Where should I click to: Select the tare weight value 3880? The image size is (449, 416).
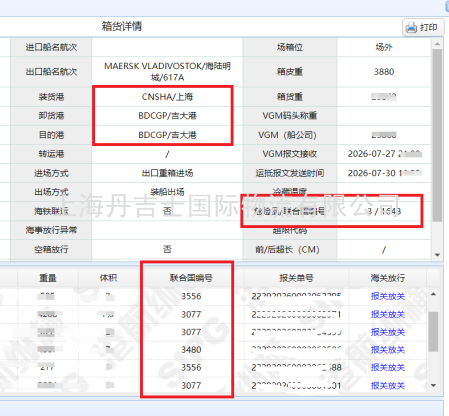pos(384,72)
